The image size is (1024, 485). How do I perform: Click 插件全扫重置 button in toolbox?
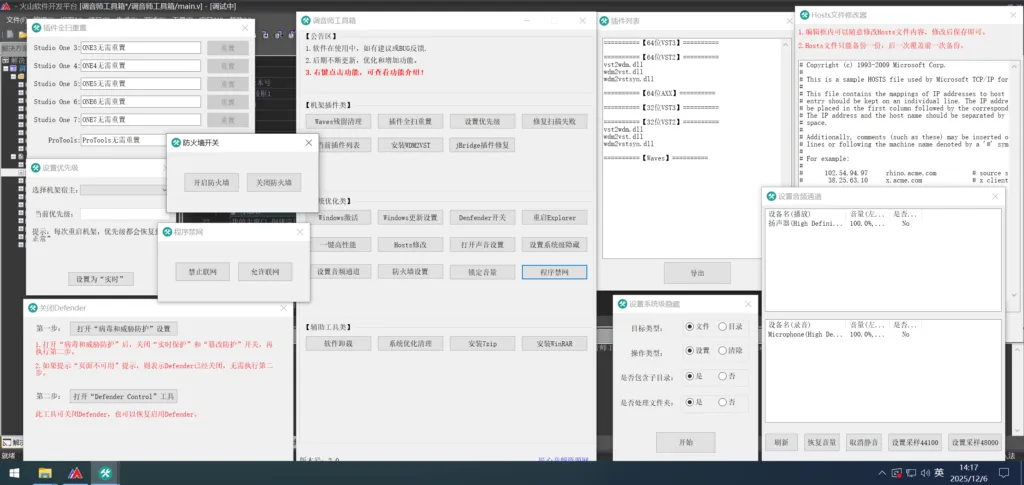410,121
